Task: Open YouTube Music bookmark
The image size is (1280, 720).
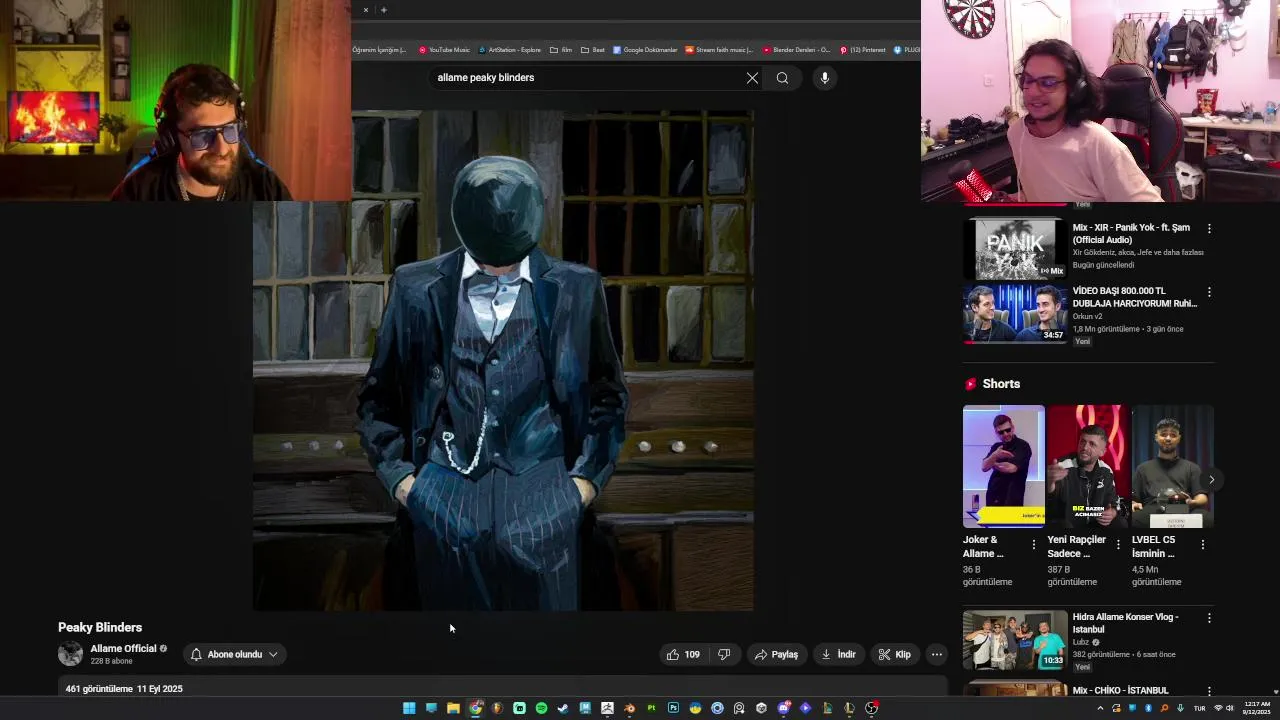Action: 444,50
